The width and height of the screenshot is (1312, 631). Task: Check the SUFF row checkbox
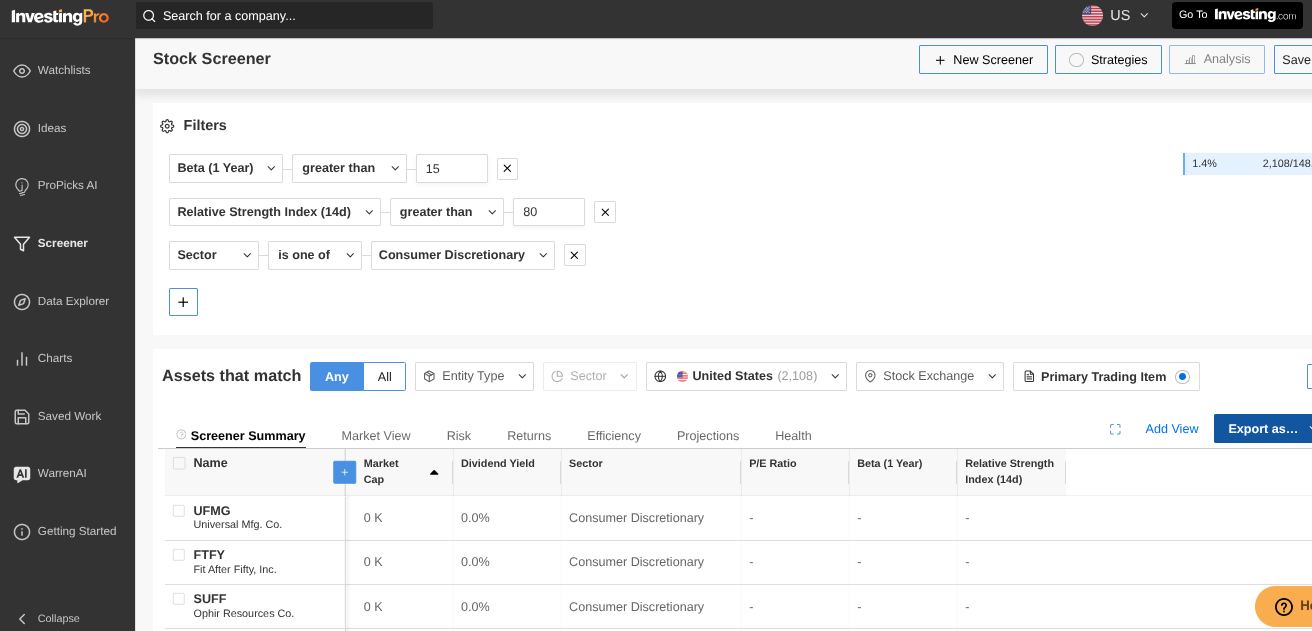179,599
